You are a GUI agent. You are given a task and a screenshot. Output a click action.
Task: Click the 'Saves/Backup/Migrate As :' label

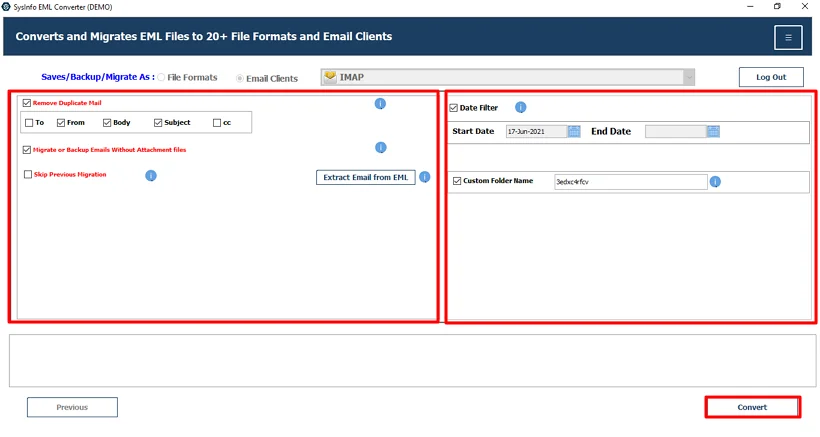tap(98, 77)
